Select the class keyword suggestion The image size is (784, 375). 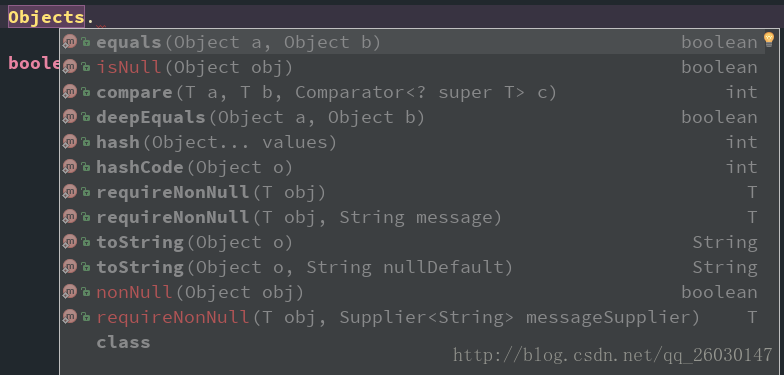(123, 342)
